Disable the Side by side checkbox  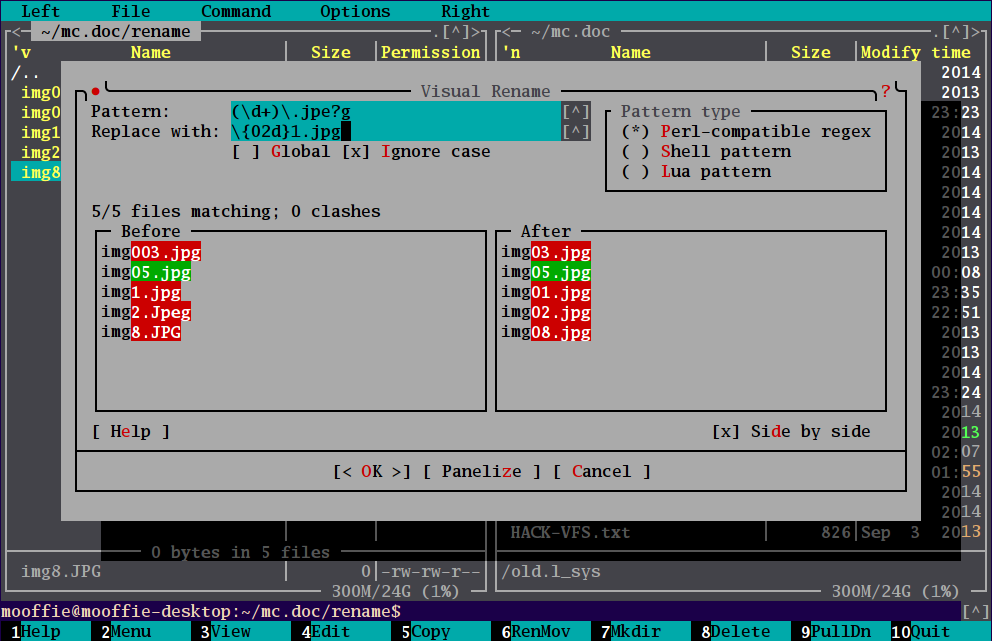pos(726,432)
